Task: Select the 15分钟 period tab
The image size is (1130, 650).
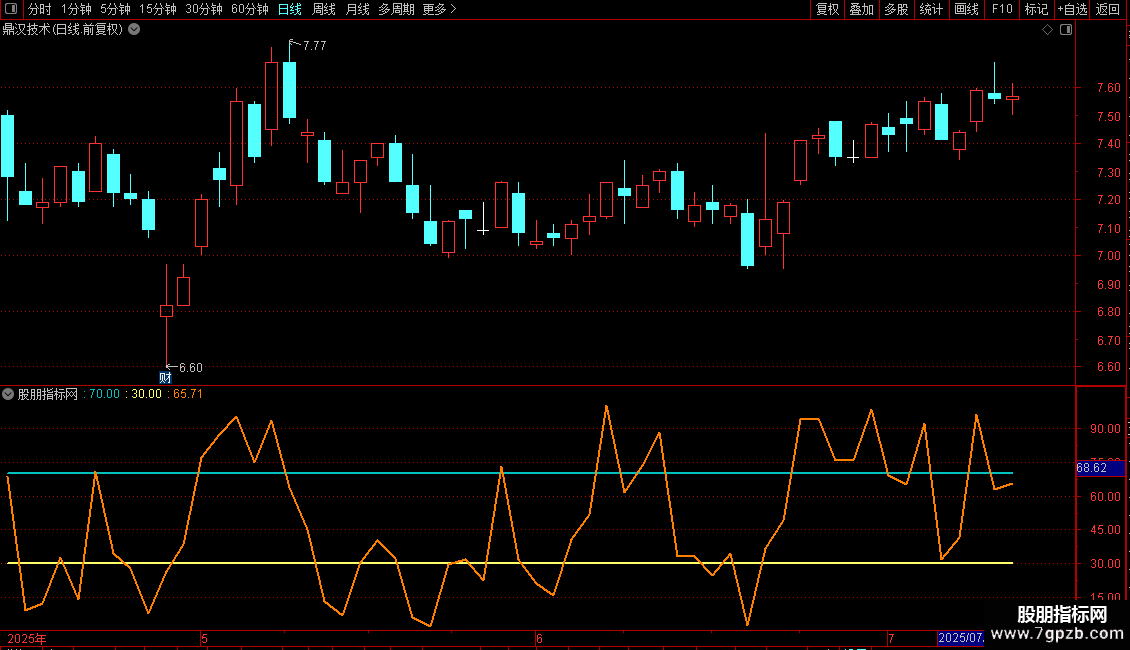Action: click(x=158, y=9)
